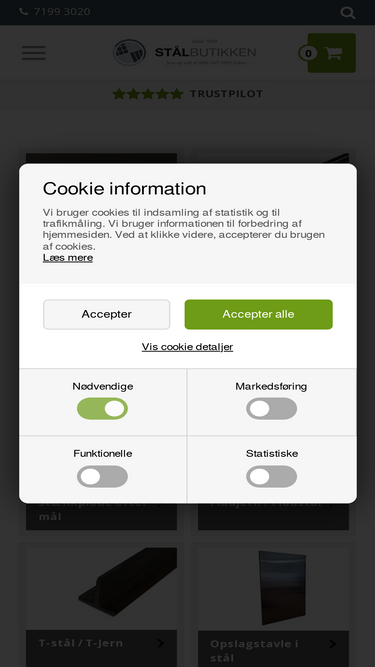Click the Trustpilot five-star rating
The height and width of the screenshot is (667, 375).
[x=188, y=94]
